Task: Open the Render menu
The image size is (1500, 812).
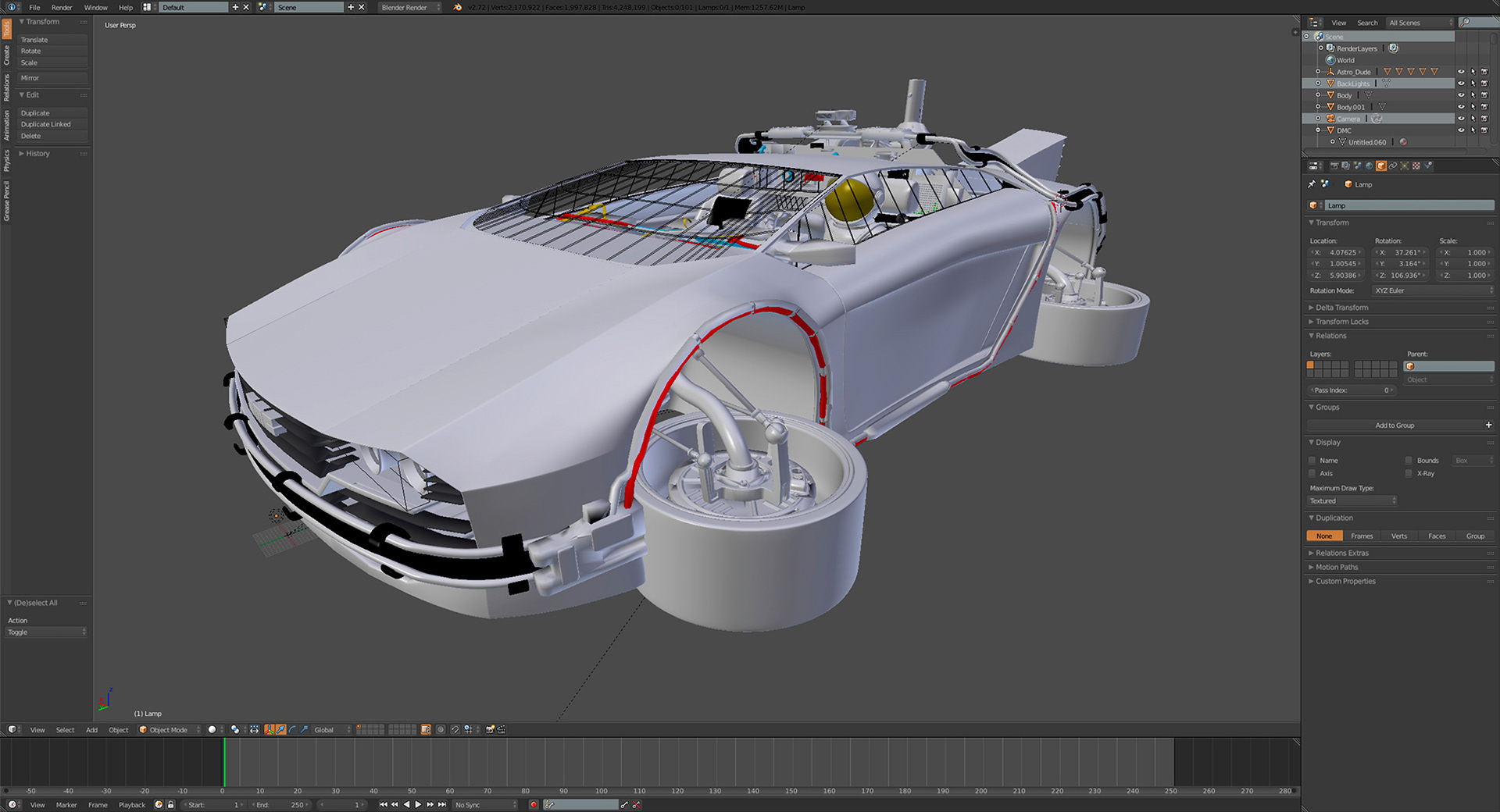Action: click(x=62, y=7)
